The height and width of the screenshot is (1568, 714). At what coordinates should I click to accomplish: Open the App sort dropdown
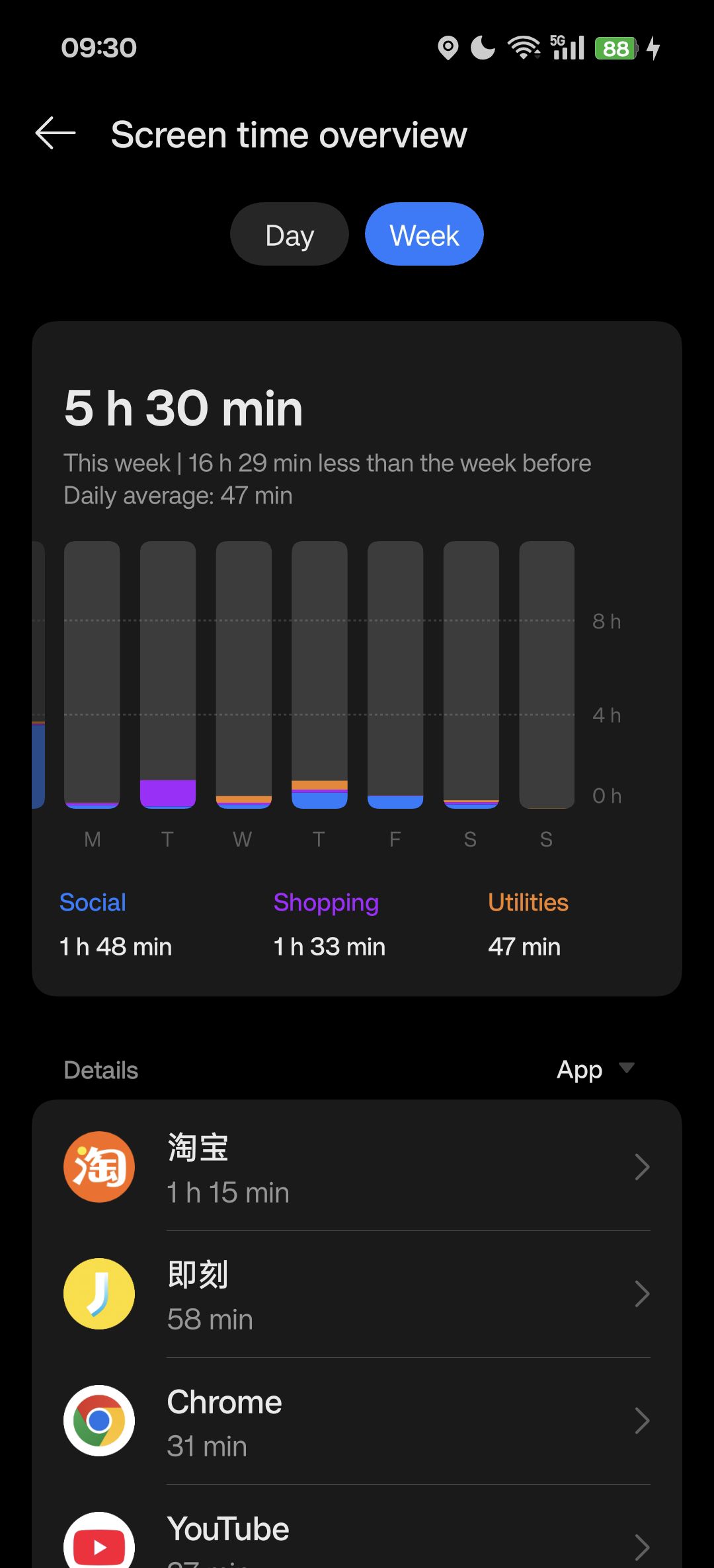pyautogui.click(x=595, y=1070)
